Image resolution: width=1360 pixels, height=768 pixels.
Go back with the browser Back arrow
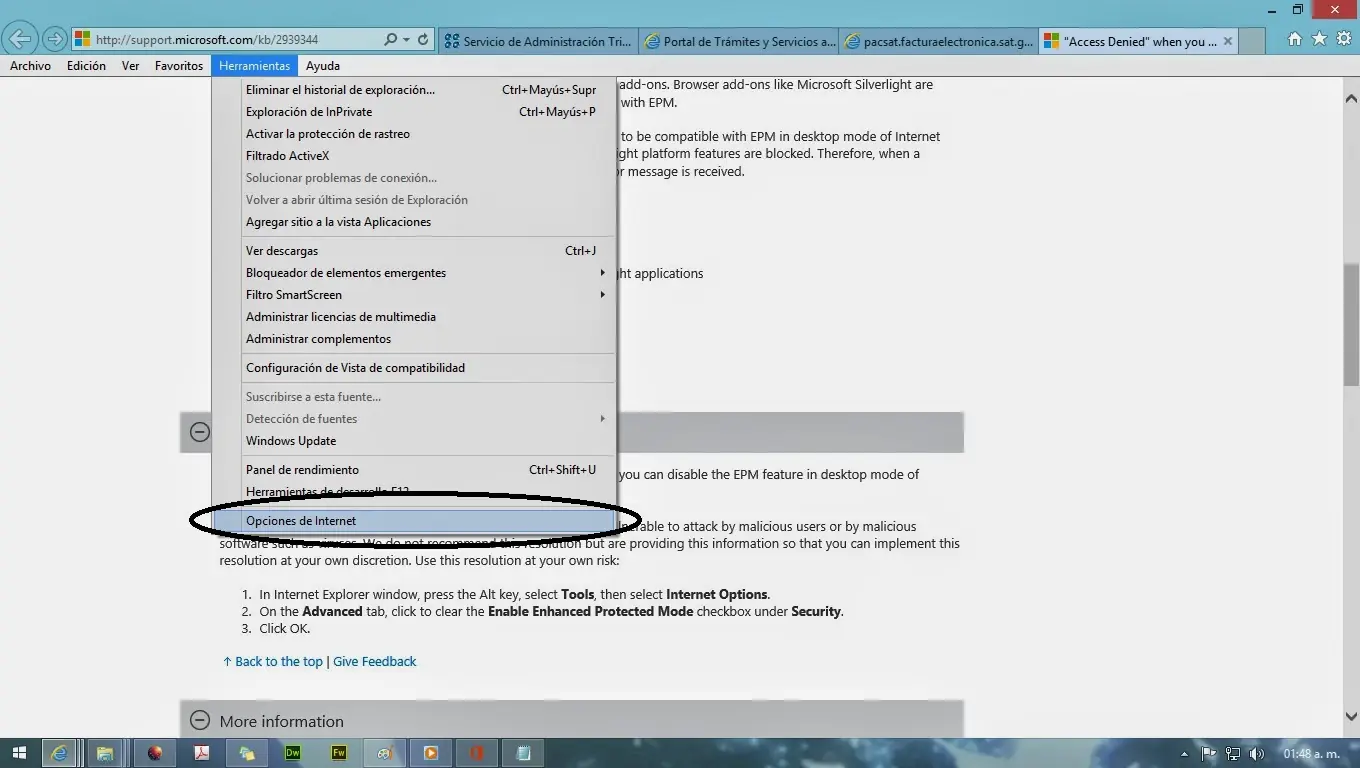(20, 40)
